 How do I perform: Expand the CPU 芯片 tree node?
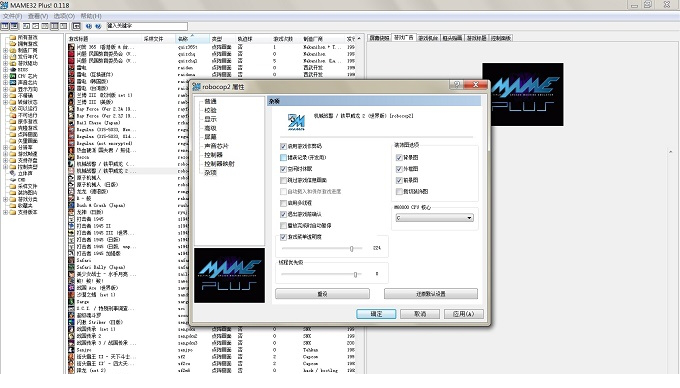[x=5, y=76]
